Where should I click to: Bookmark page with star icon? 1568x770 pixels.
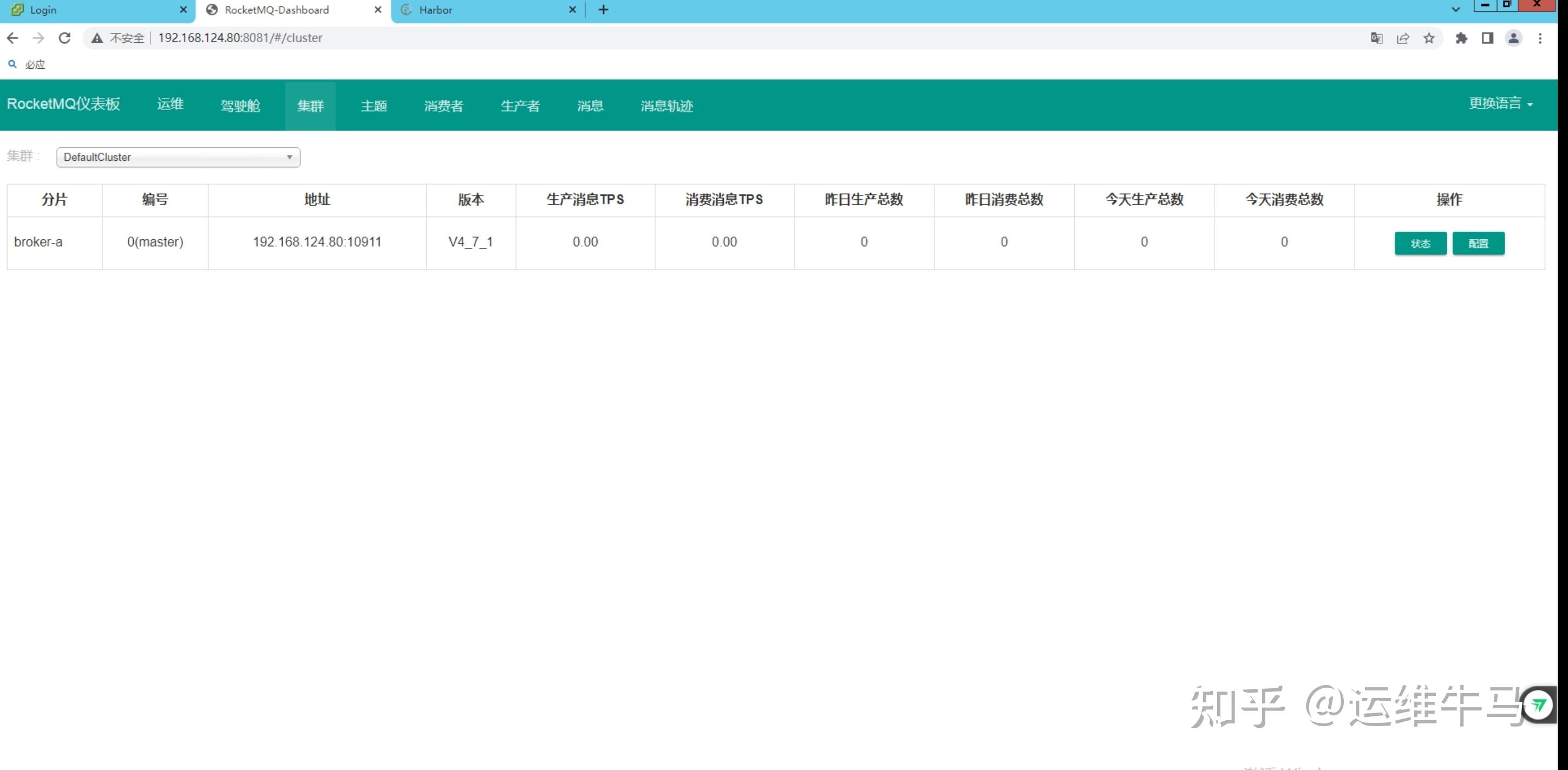(1429, 38)
